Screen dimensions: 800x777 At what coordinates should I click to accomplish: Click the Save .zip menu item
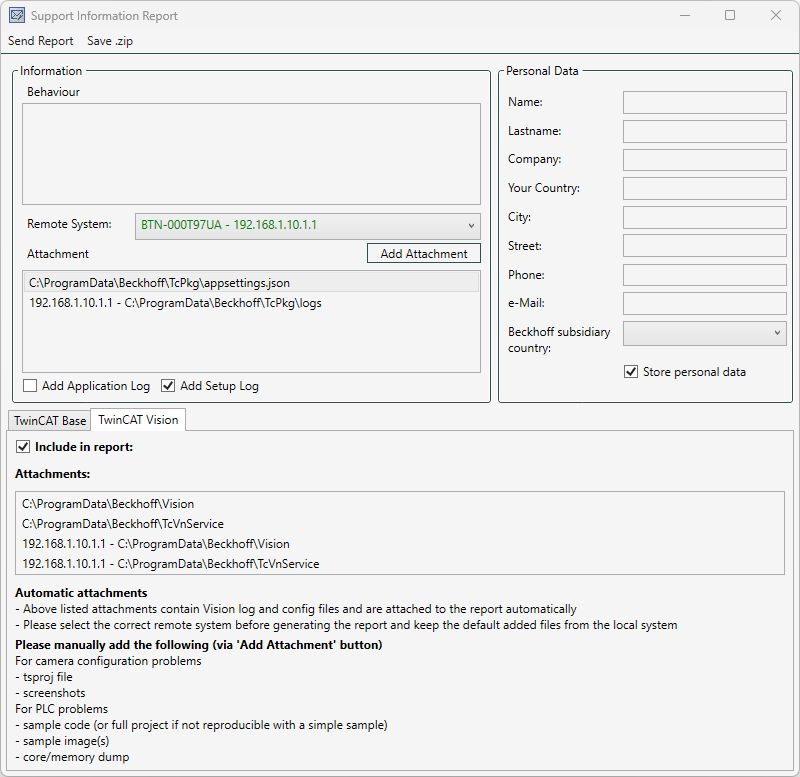pos(110,41)
